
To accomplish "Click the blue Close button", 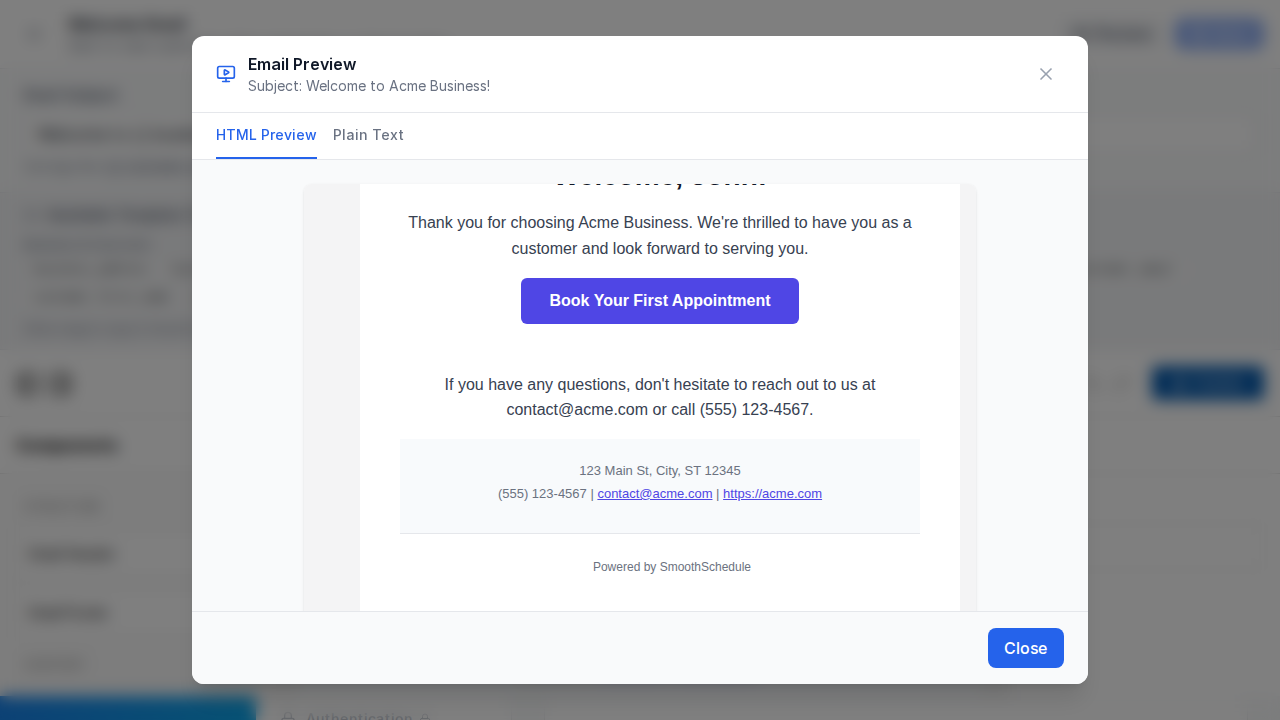I will pos(1025,648).
